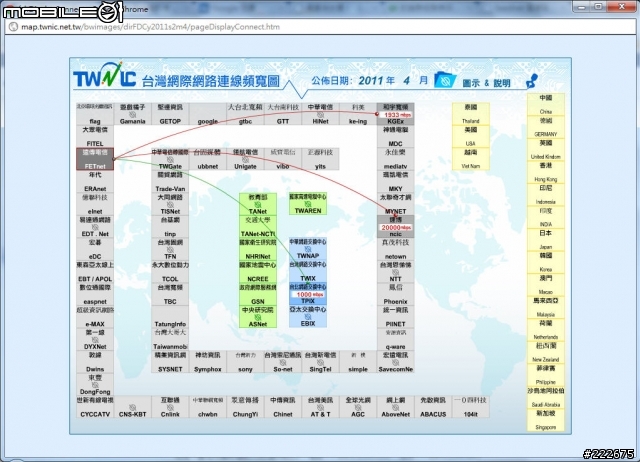
Task: Select the TPIX exchange node
Action: click(308, 293)
